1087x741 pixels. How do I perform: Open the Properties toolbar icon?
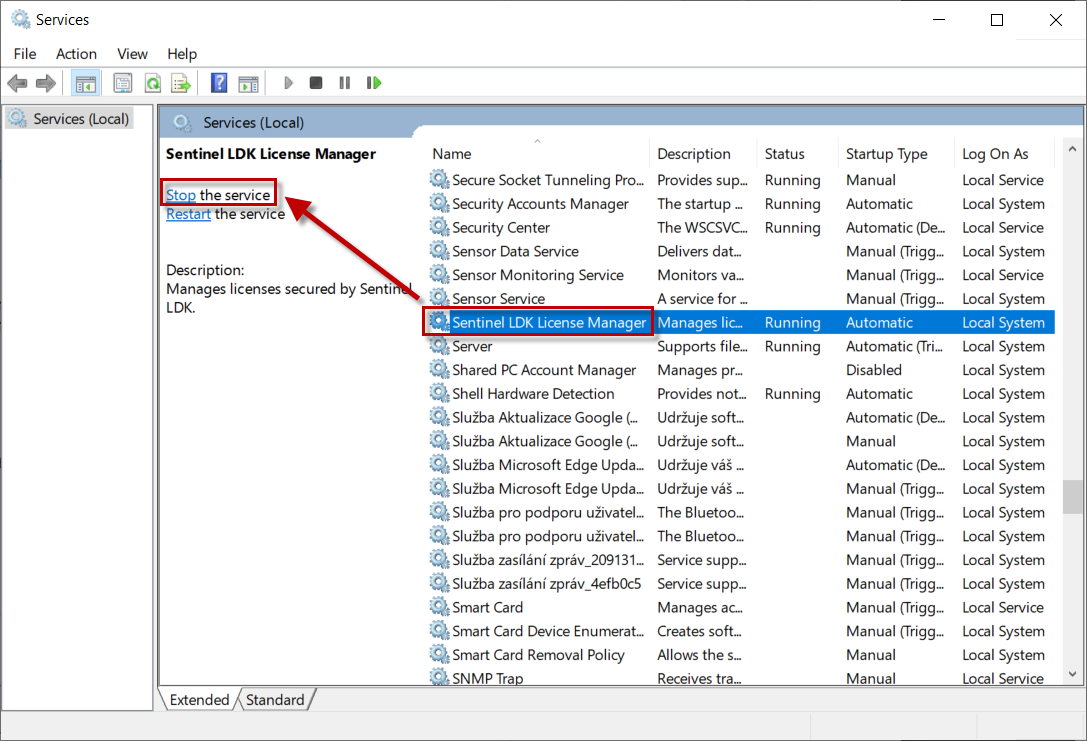tap(123, 84)
